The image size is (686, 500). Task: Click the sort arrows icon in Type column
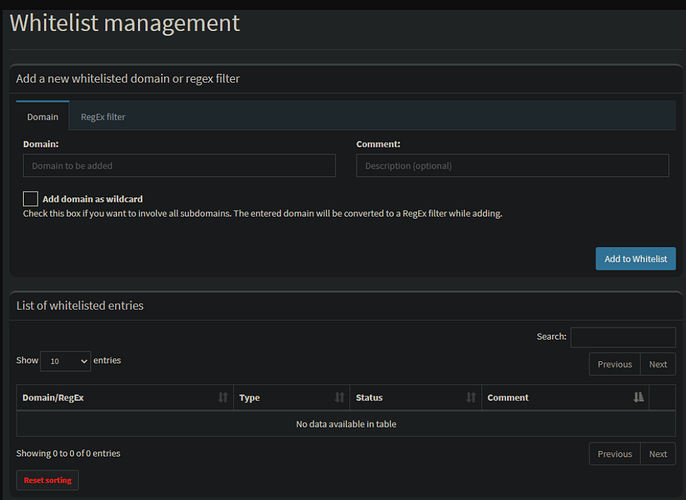coord(339,398)
